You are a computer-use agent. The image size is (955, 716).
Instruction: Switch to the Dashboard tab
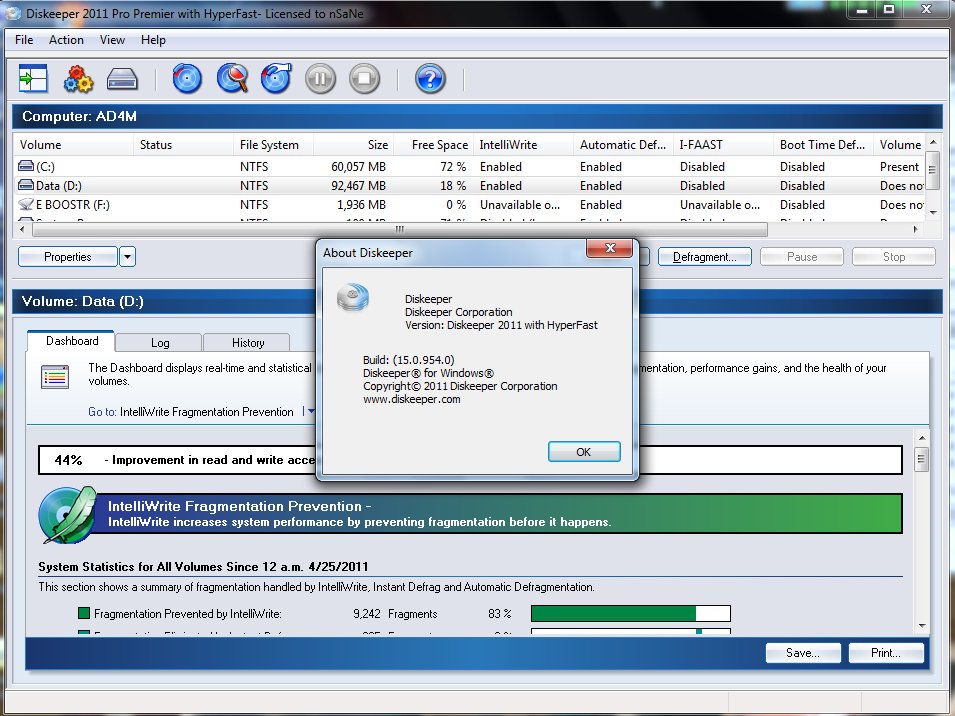(72, 341)
